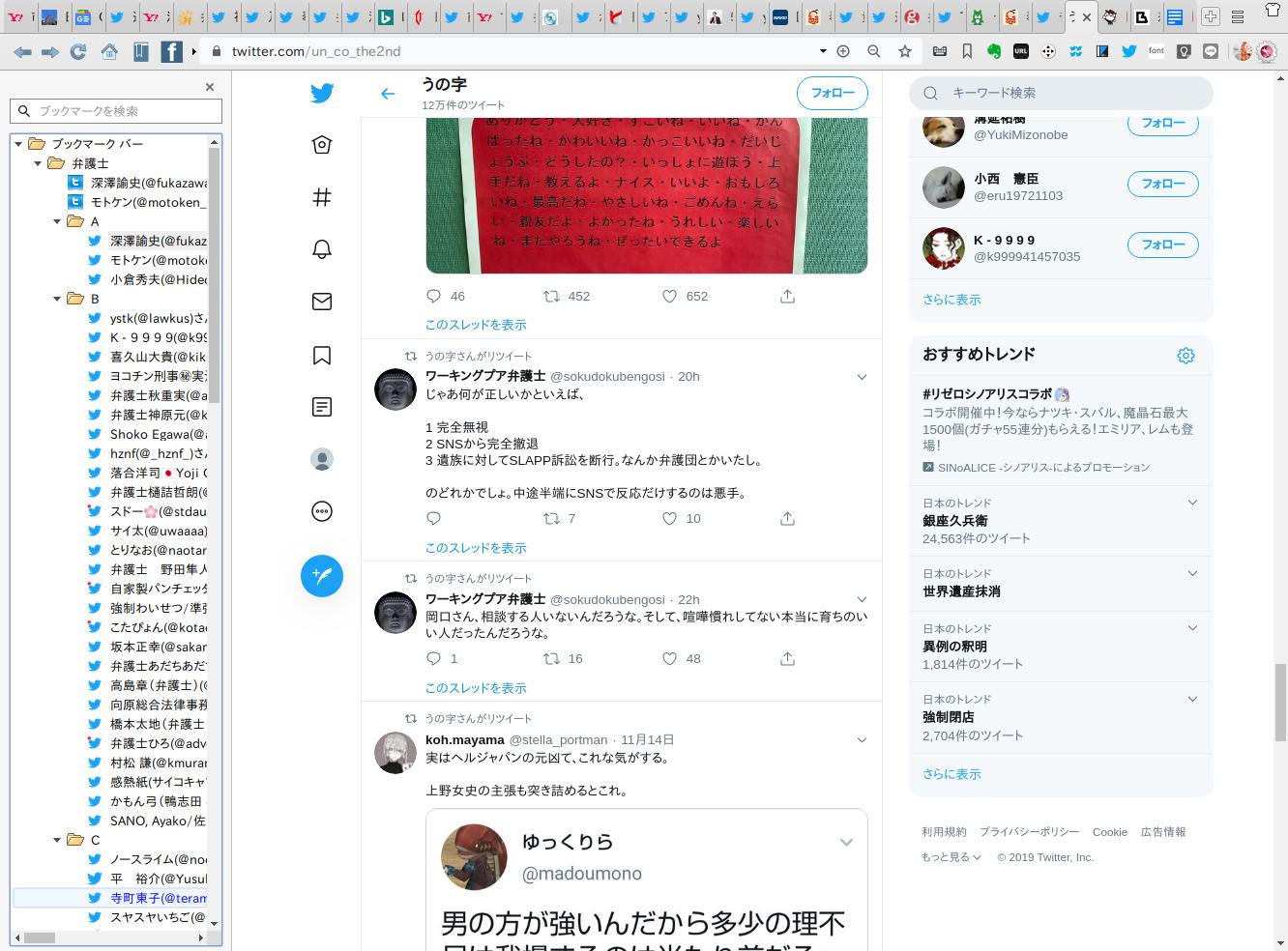Show more suggested users さらに表示

click(x=951, y=300)
